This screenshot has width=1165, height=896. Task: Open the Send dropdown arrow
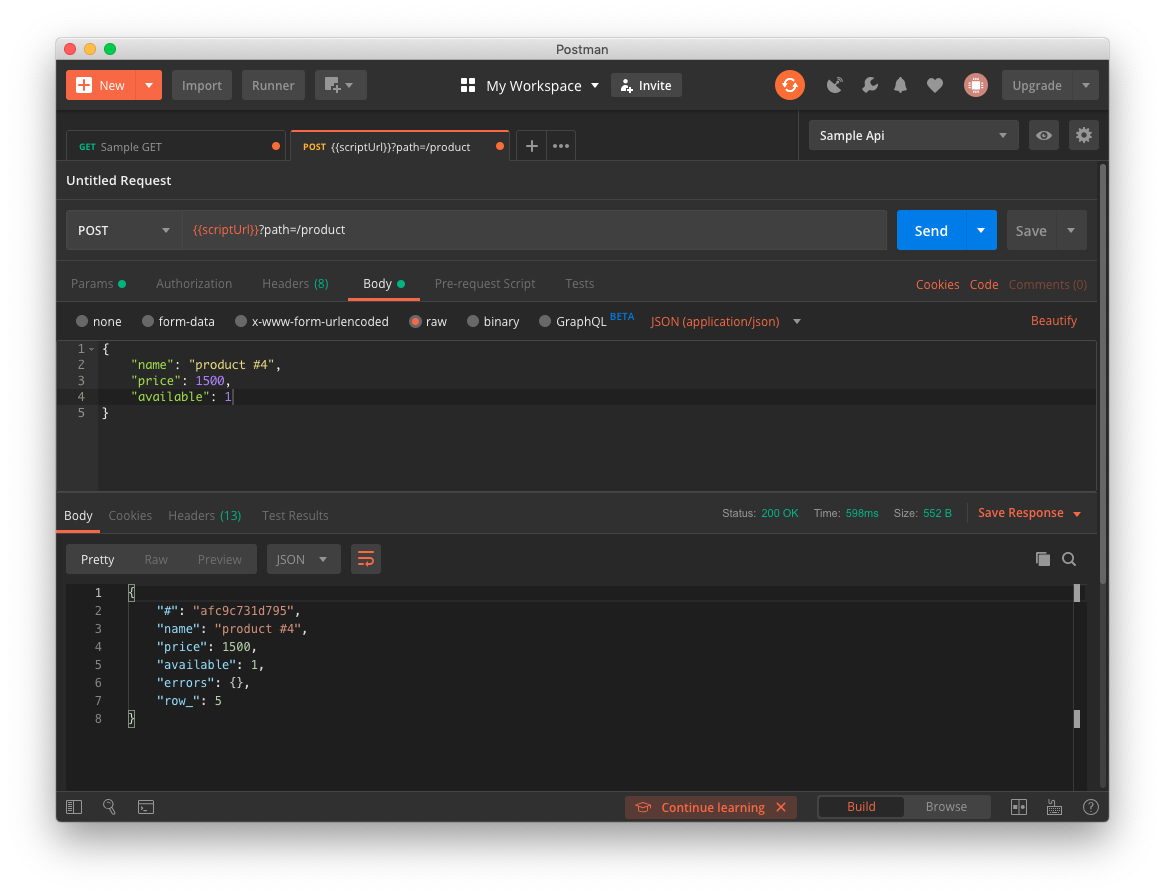click(981, 230)
